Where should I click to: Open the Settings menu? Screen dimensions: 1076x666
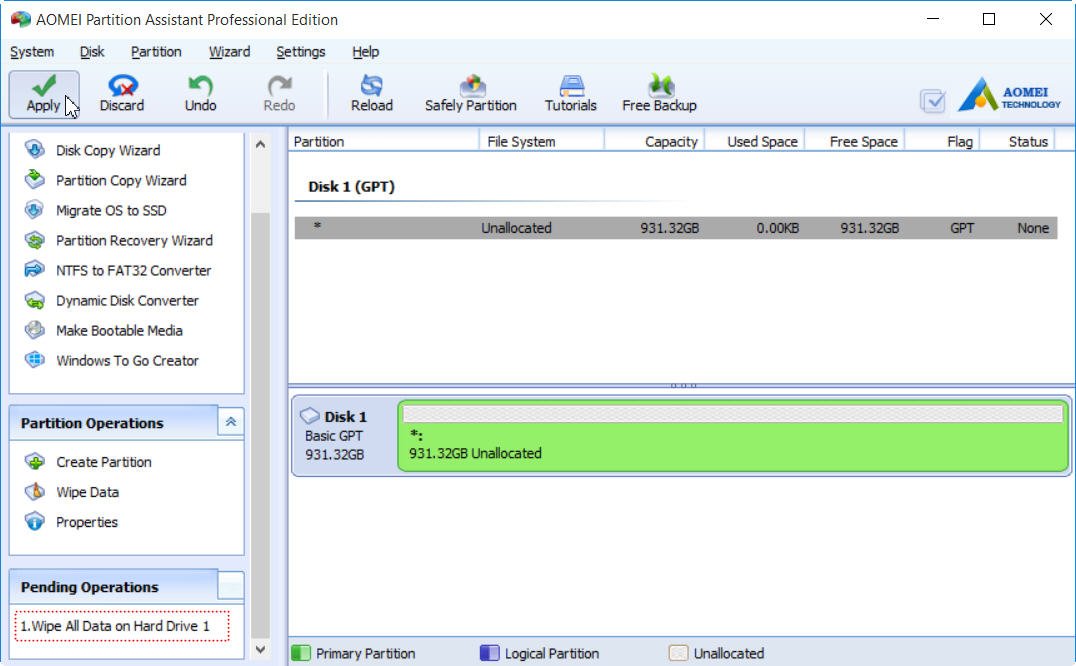click(x=301, y=52)
